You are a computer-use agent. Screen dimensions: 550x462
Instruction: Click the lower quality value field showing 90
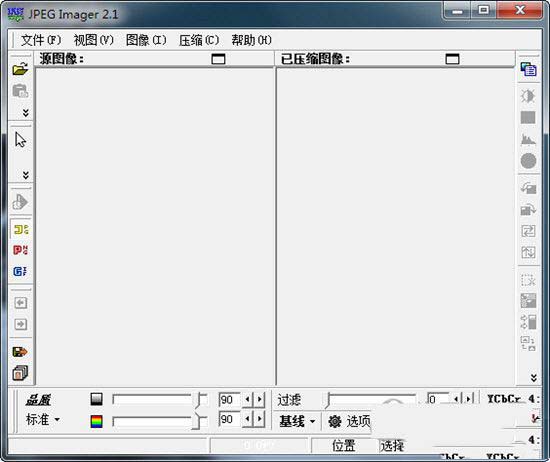click(x=229, y=419)
